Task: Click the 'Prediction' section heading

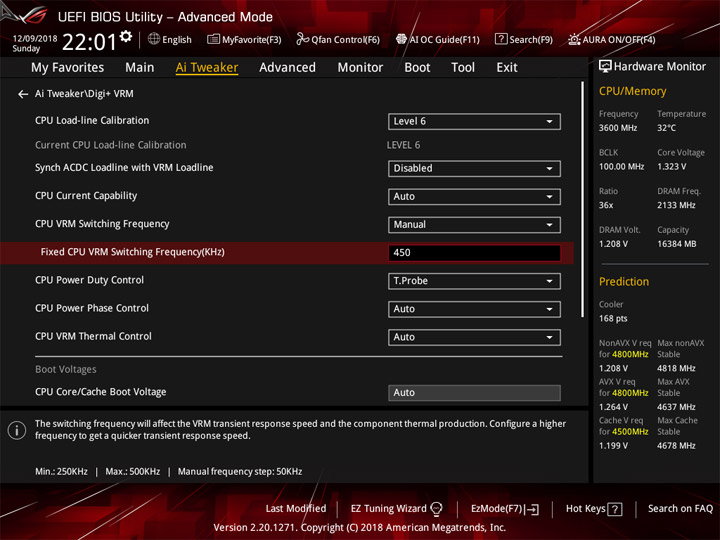Action: tap(624, 282)
